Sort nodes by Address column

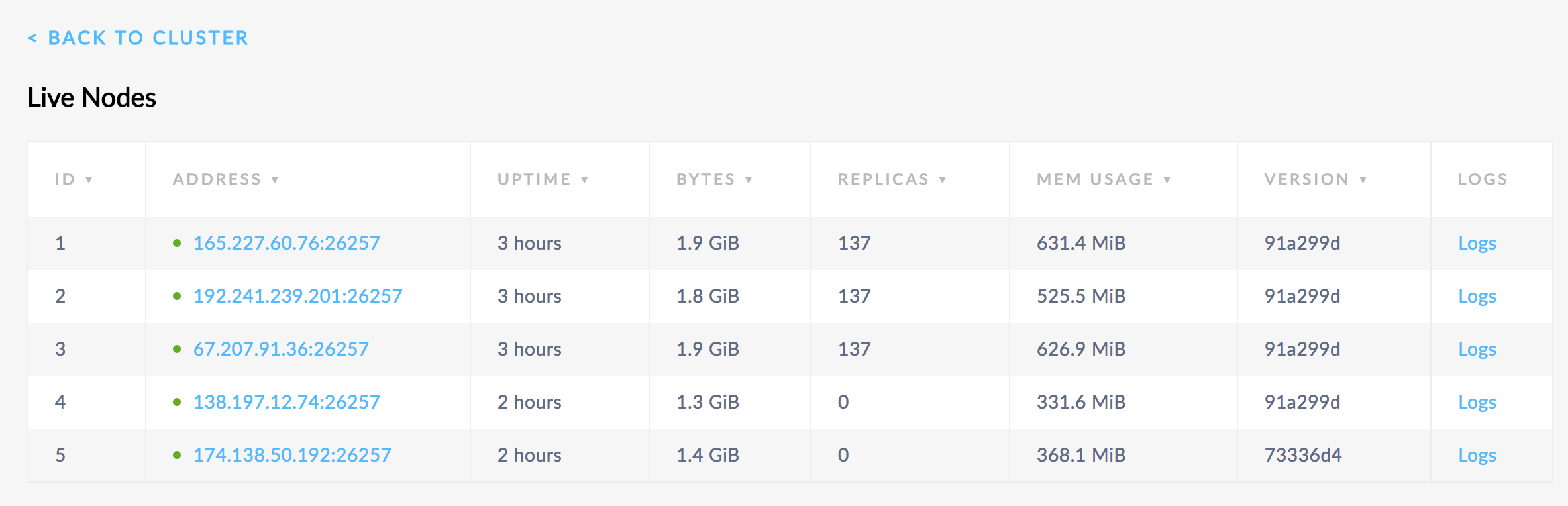(225, 179)
